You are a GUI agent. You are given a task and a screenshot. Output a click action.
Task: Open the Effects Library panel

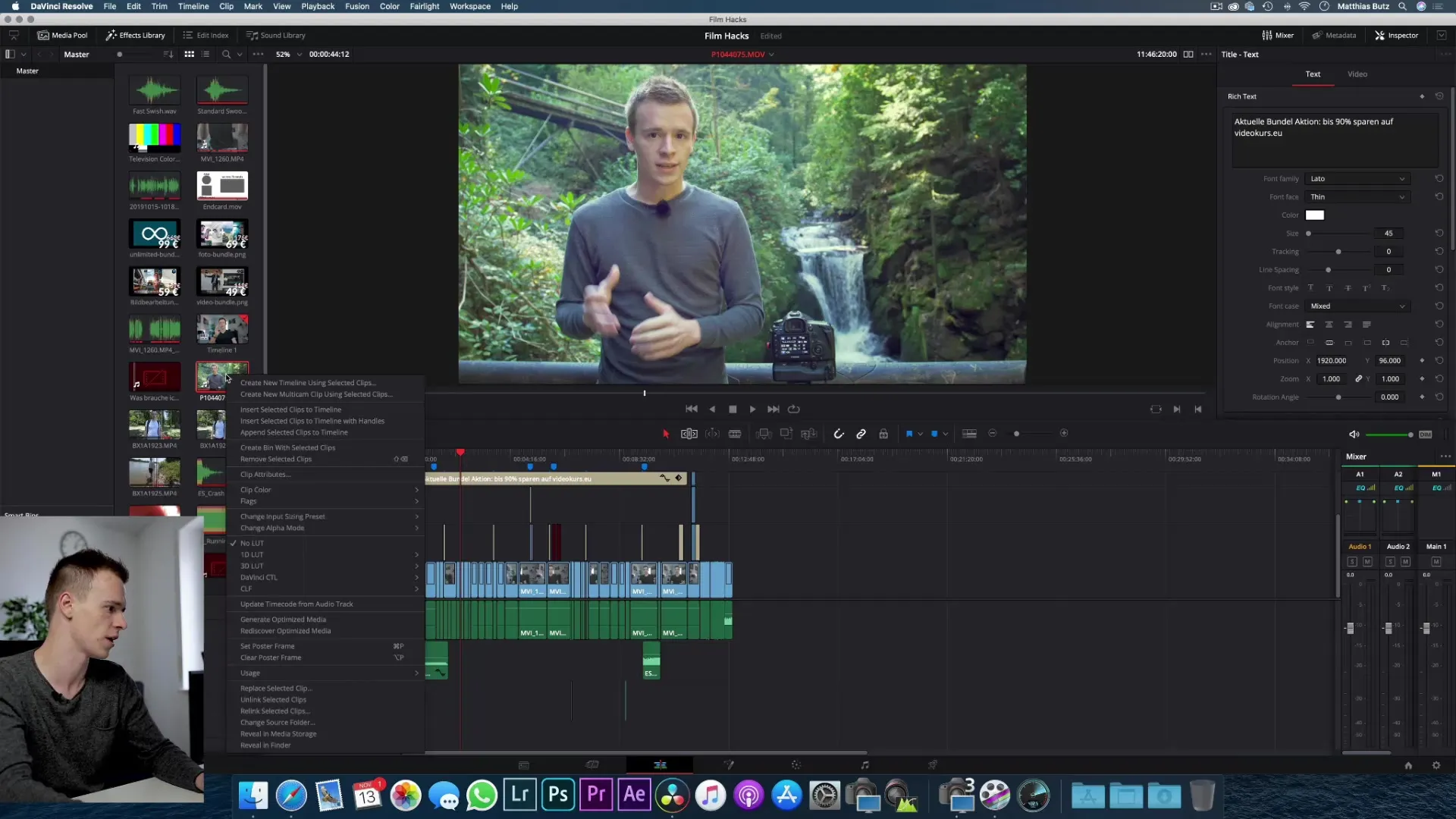coord(135,36)
